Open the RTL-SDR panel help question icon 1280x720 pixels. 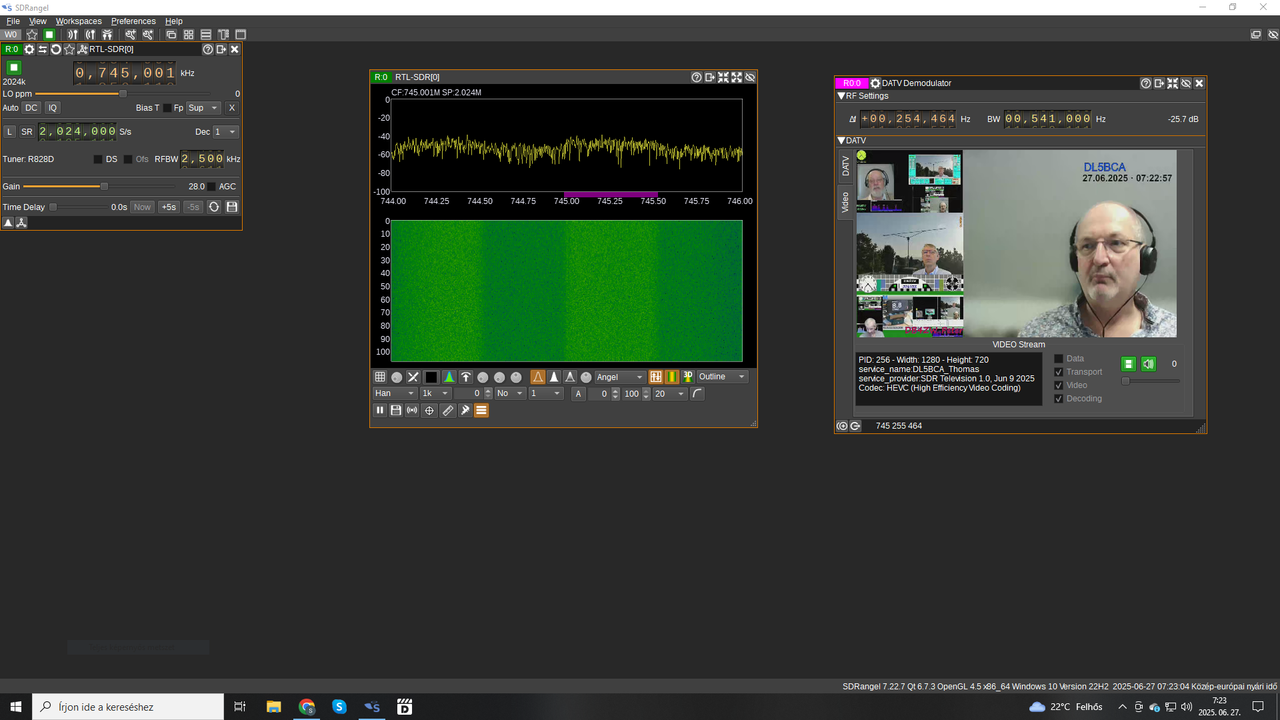[x=208, y=49]
